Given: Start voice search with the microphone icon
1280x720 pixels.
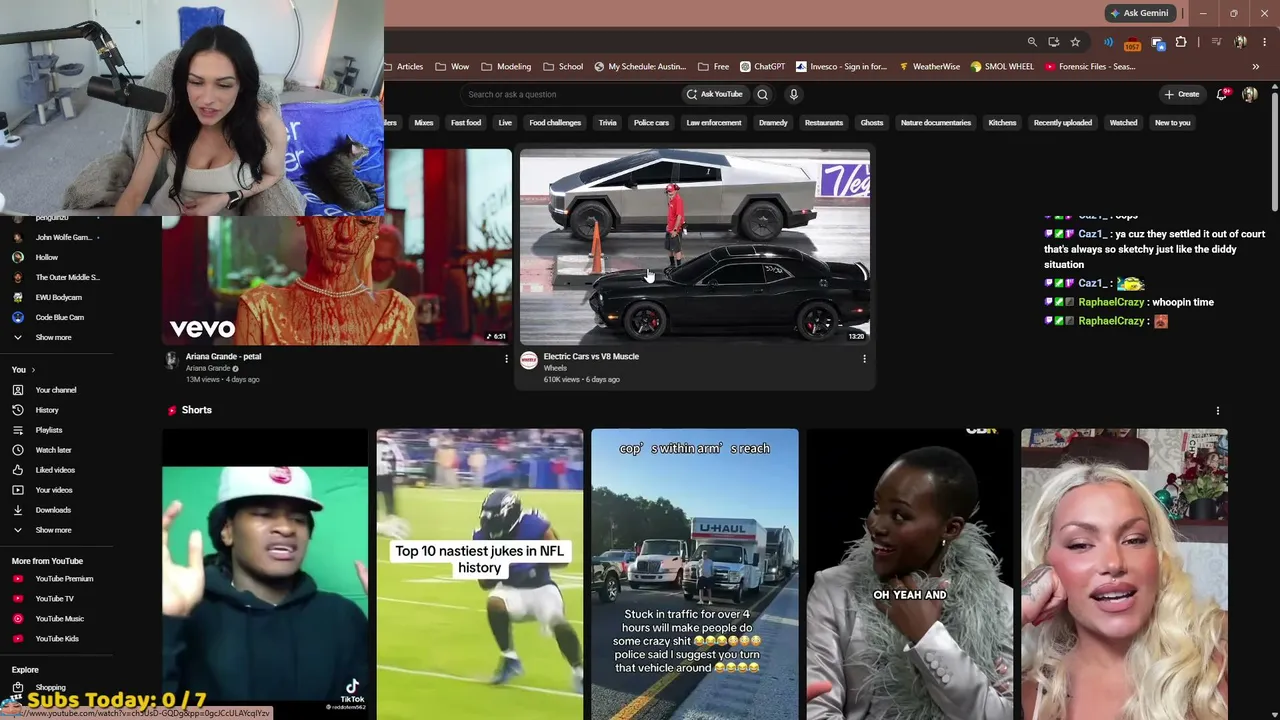Looking at the screenshot, I should tap(794, 94).
